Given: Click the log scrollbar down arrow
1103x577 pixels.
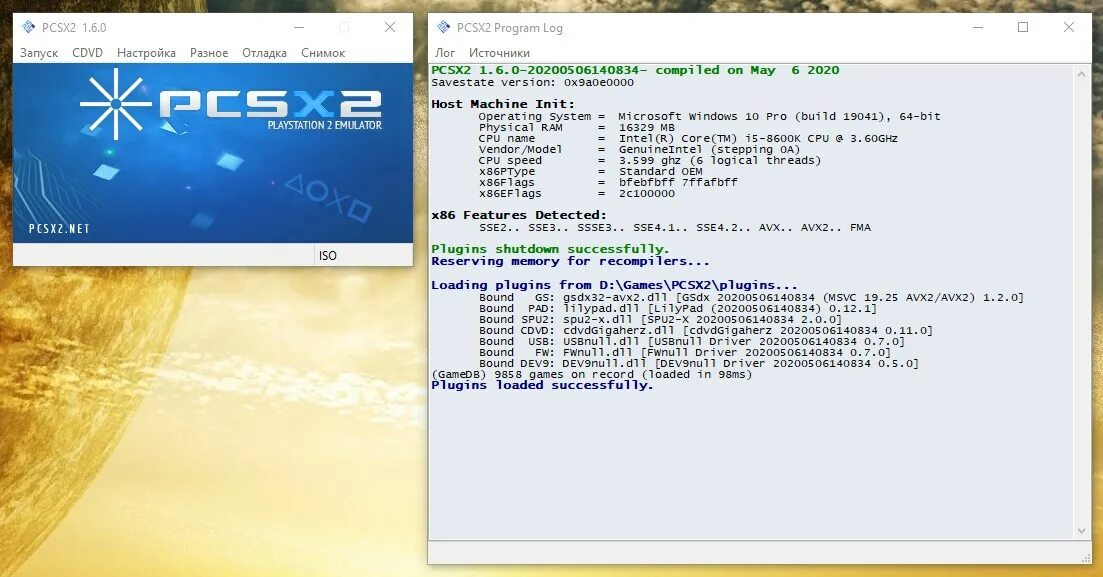Looking at the screenshot, I should click(x=1081, y=531).
